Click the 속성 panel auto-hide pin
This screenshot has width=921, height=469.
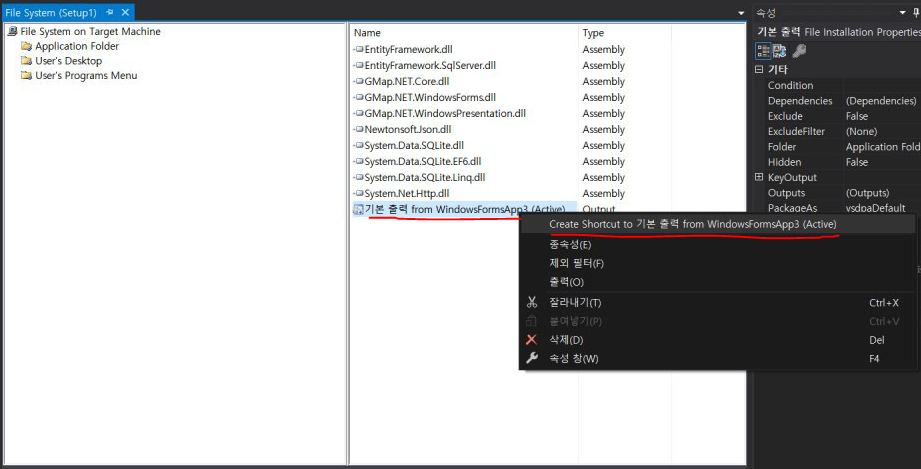916,13
